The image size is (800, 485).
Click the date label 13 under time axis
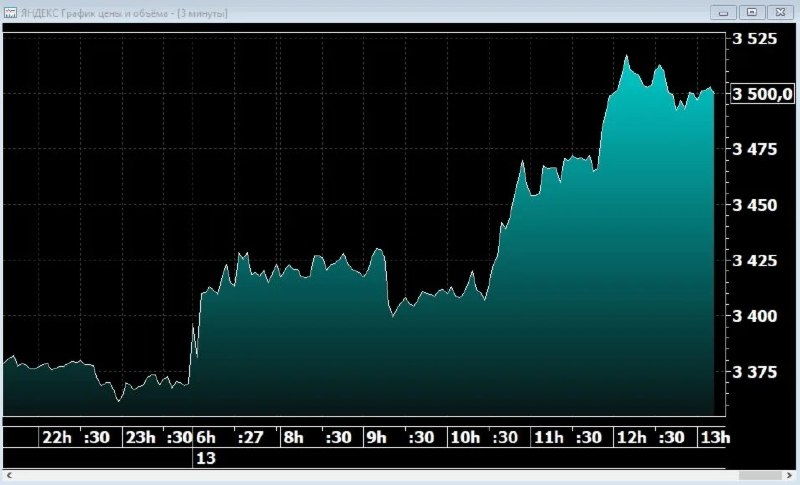coord(206,457)
